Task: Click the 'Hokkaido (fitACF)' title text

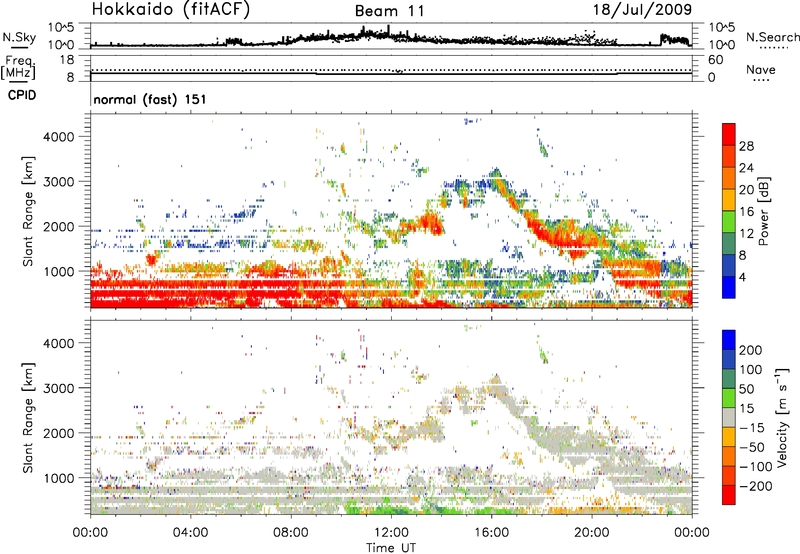Action: click(x=170, y=9)
